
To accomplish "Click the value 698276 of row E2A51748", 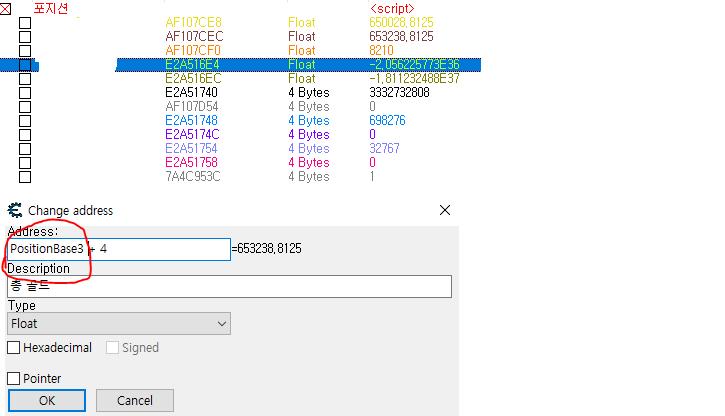I will tap(387, 121).
